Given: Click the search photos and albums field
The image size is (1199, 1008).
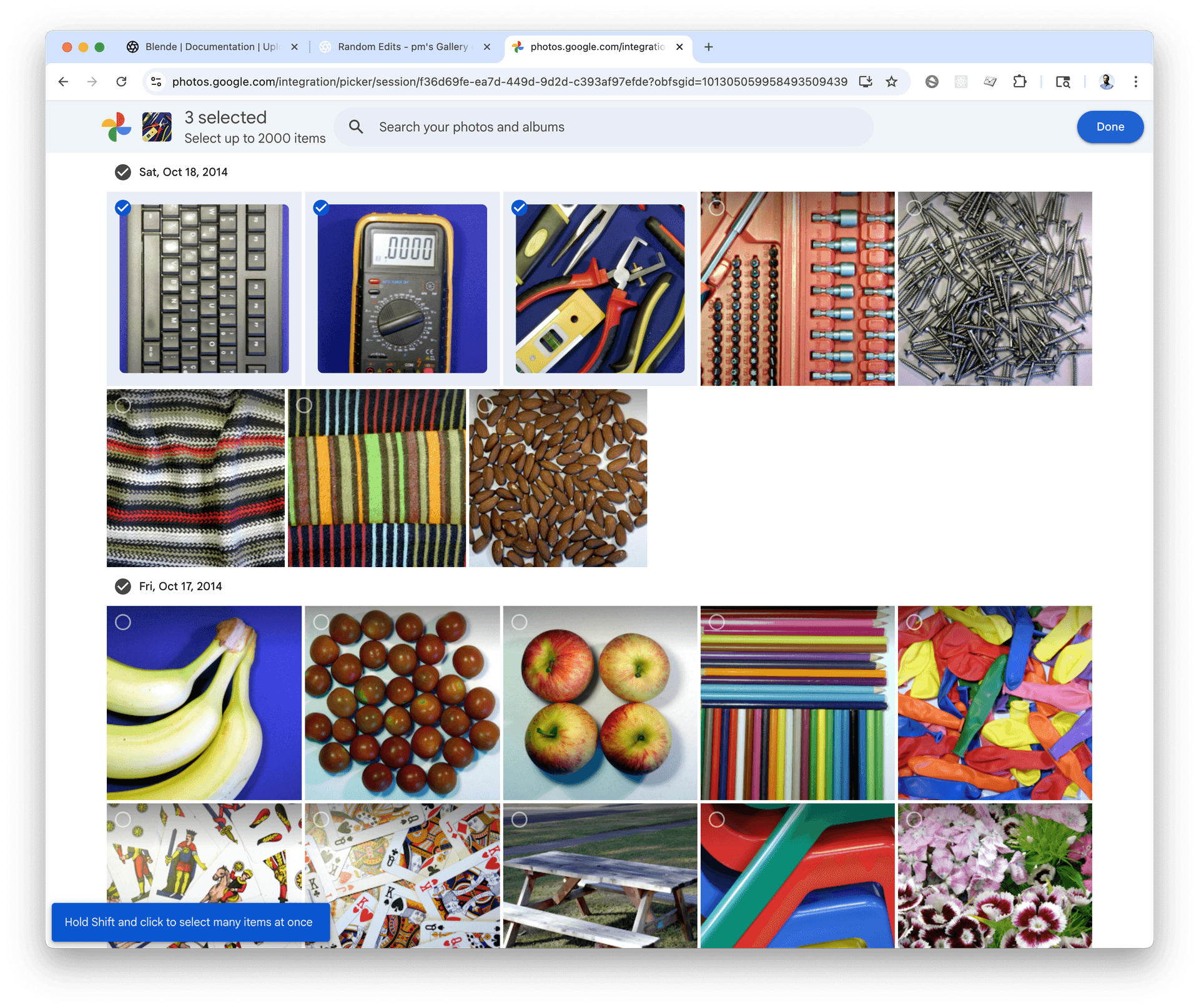Looking at the screenshot, I should tap(562, 127).
